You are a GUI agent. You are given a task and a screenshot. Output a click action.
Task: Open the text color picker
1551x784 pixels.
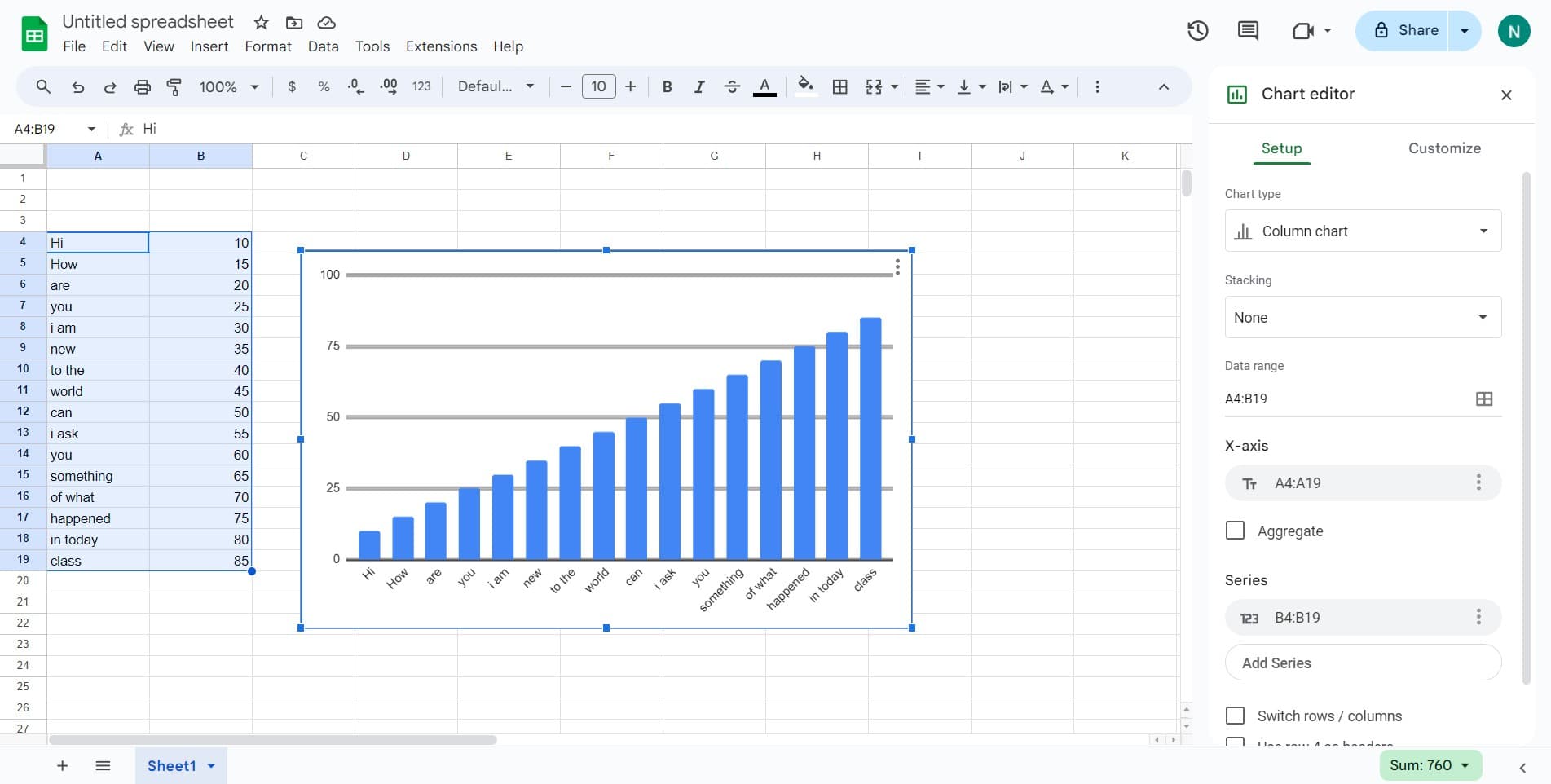(764, 86)
